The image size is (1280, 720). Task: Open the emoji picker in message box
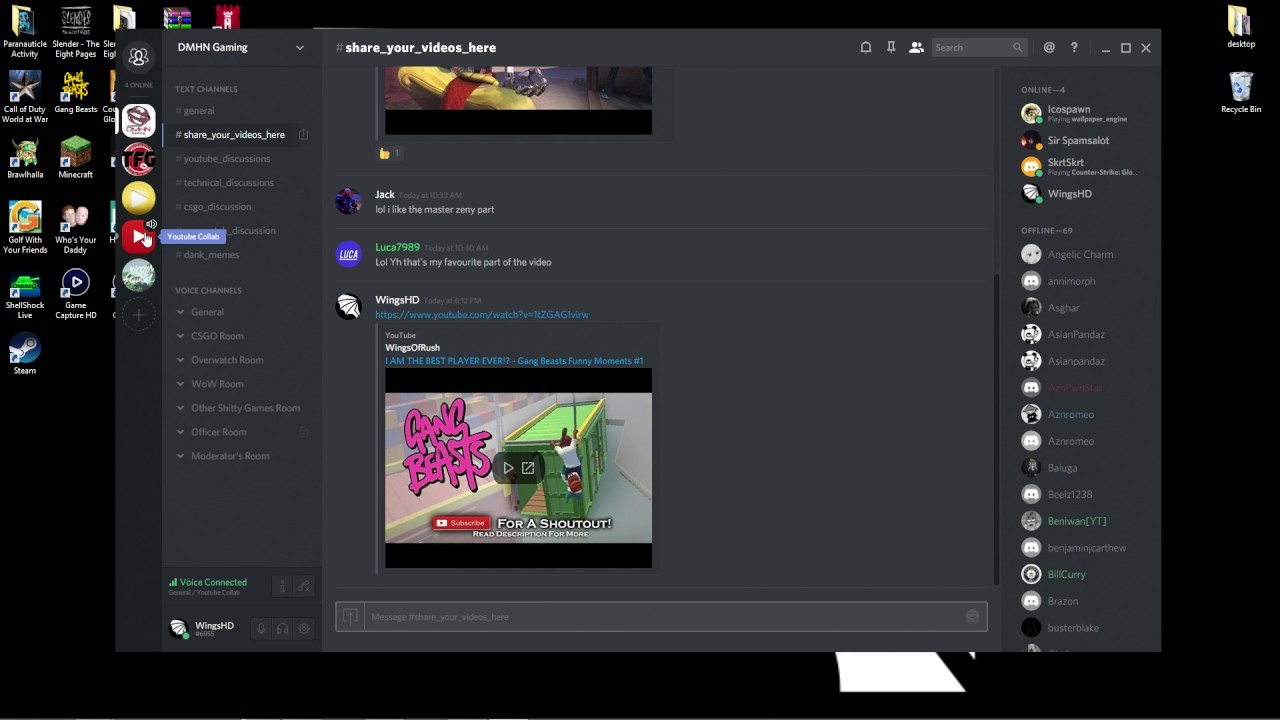click(972, 617)
